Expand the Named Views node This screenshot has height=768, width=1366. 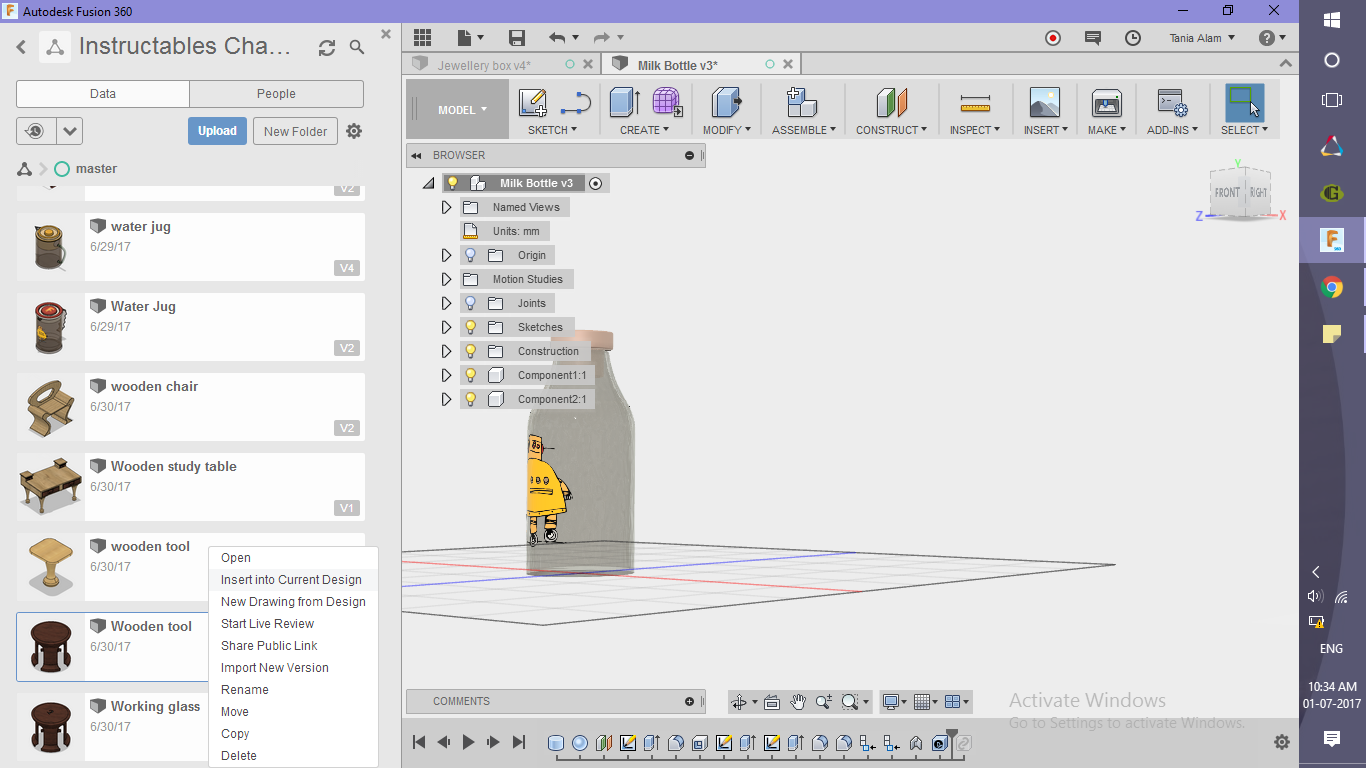pyautogui.click(x=447, y=207)
